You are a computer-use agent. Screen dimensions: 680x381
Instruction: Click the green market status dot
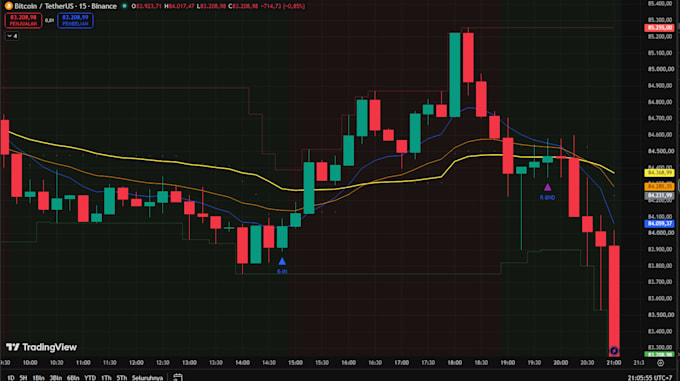124,6
